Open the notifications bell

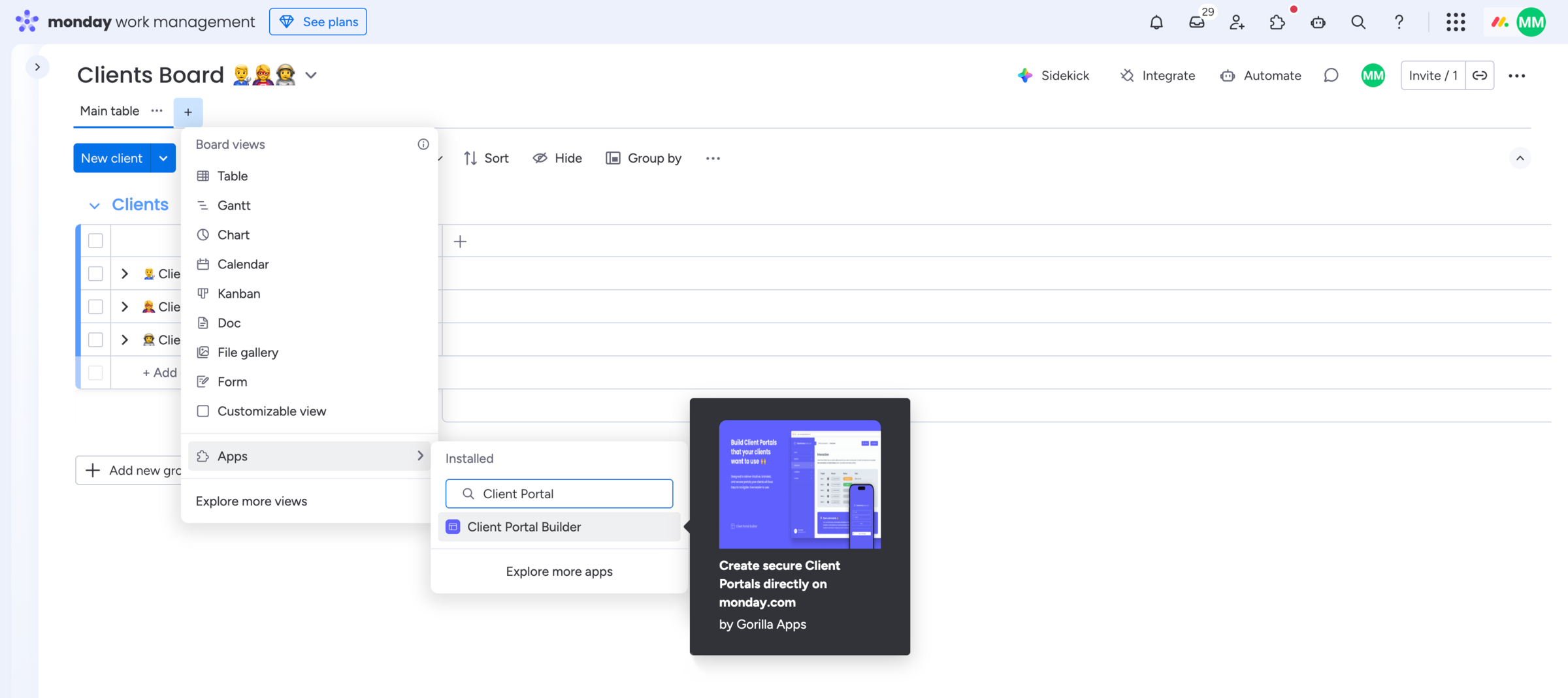[1156, 22]
